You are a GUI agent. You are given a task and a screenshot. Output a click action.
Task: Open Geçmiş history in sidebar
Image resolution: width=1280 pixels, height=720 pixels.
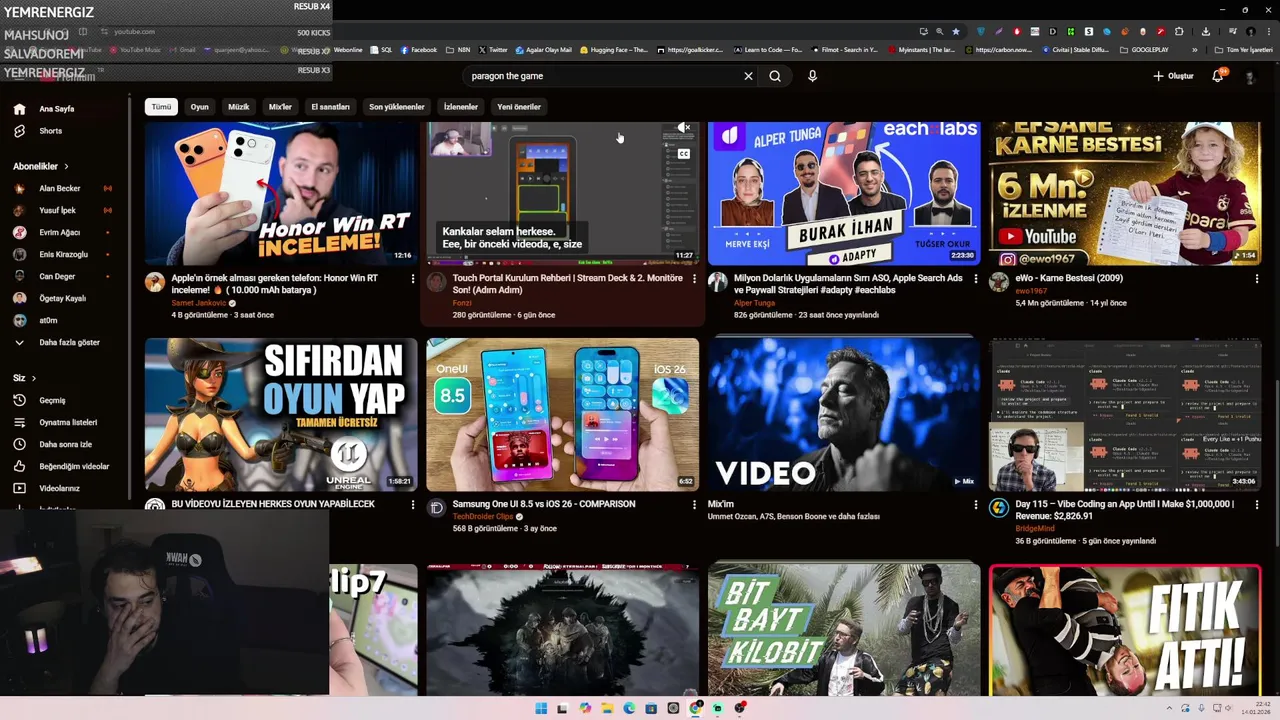point(66,400)
